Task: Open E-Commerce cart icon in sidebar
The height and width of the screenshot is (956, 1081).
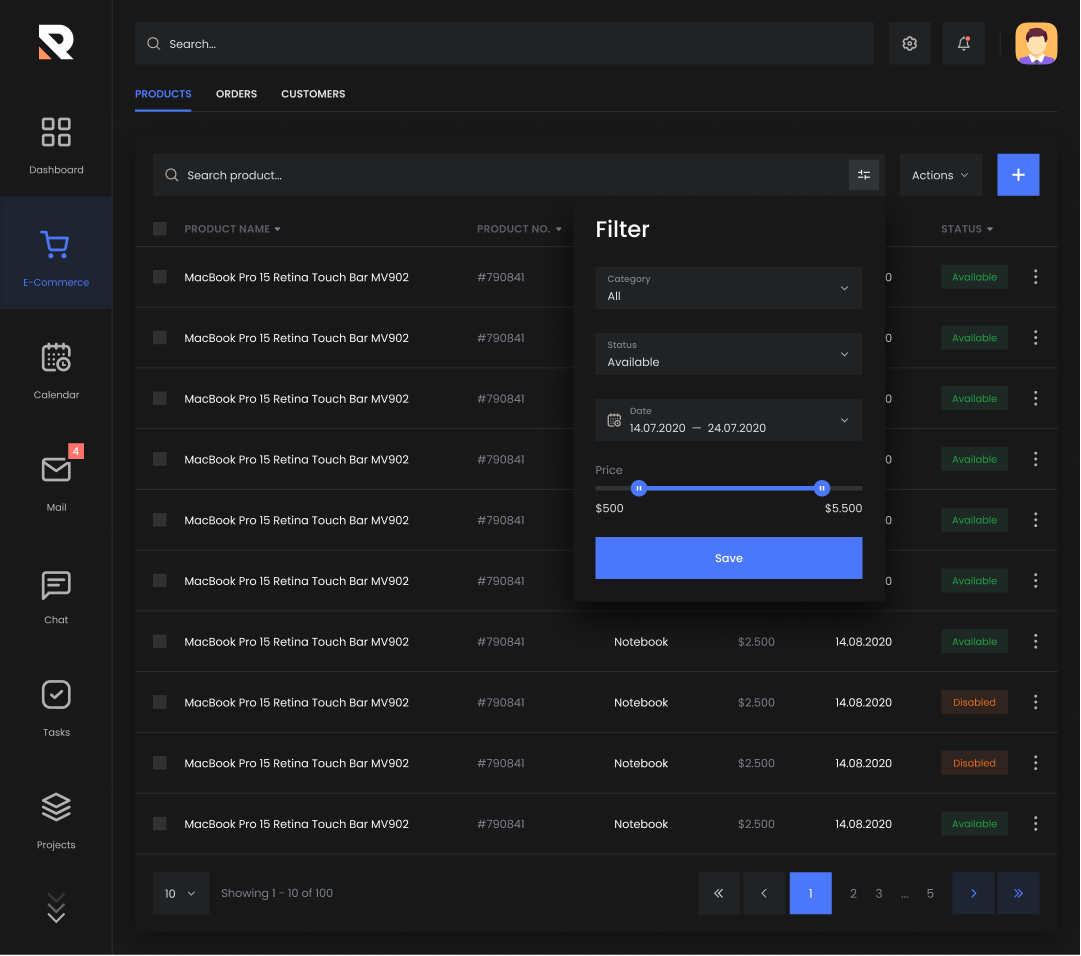Action: point(55,245)
